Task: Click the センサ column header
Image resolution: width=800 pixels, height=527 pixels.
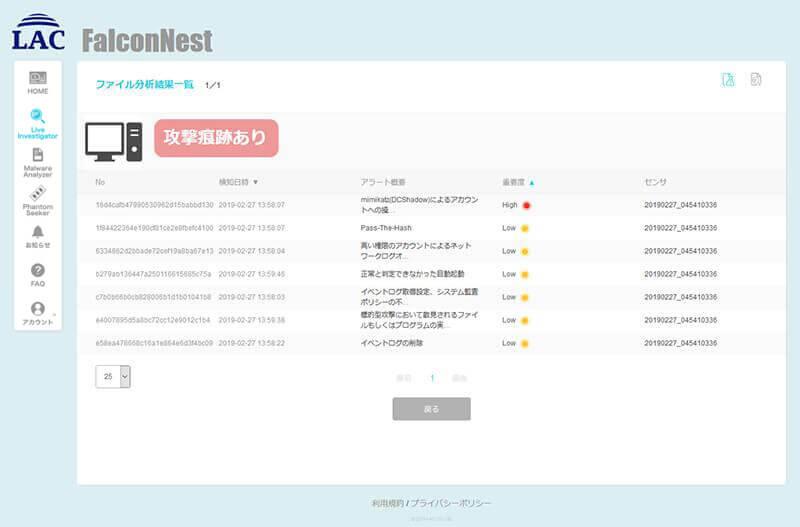Action: [x=655, y=182]
